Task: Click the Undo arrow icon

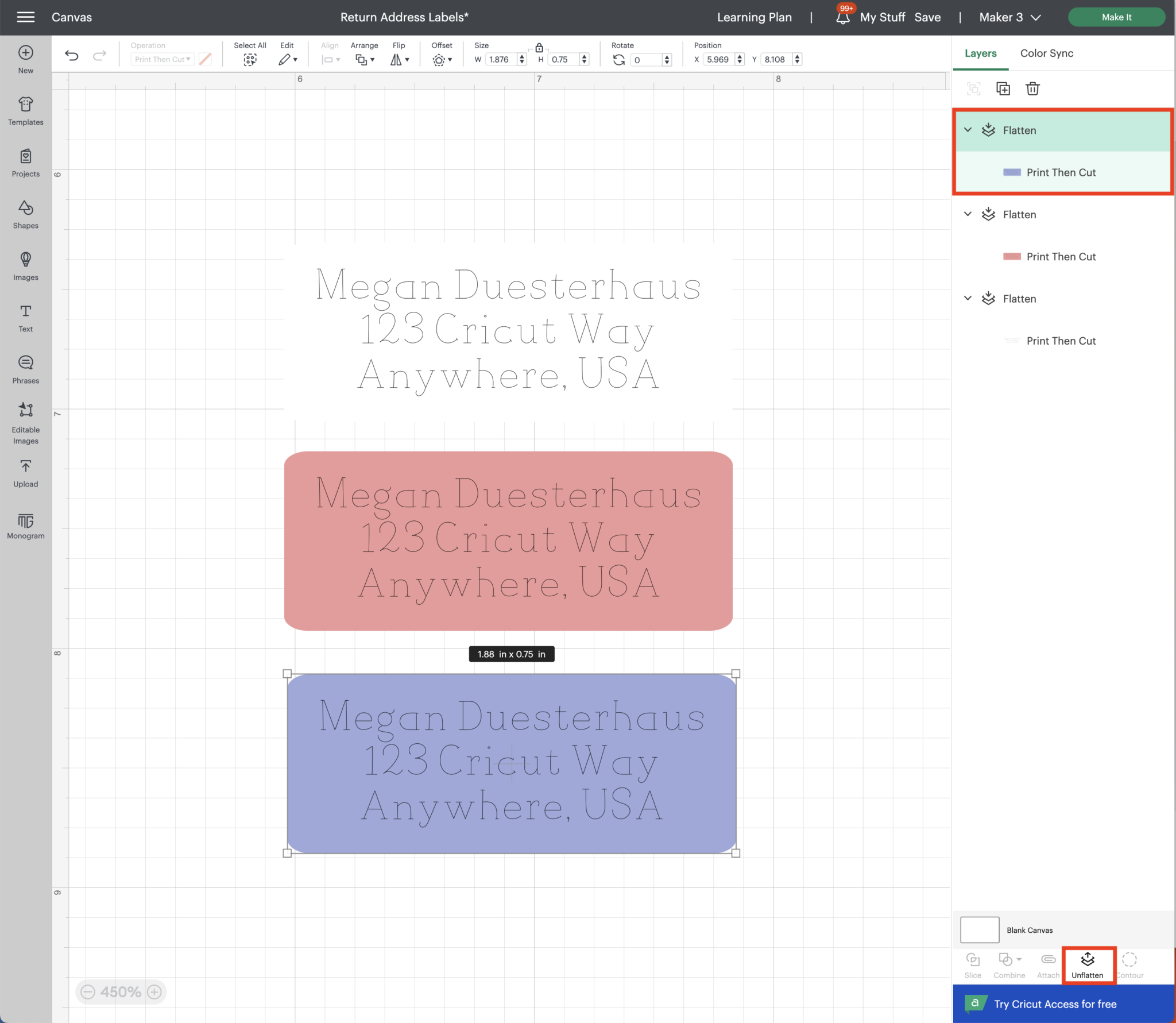Action: pos(72,56)
